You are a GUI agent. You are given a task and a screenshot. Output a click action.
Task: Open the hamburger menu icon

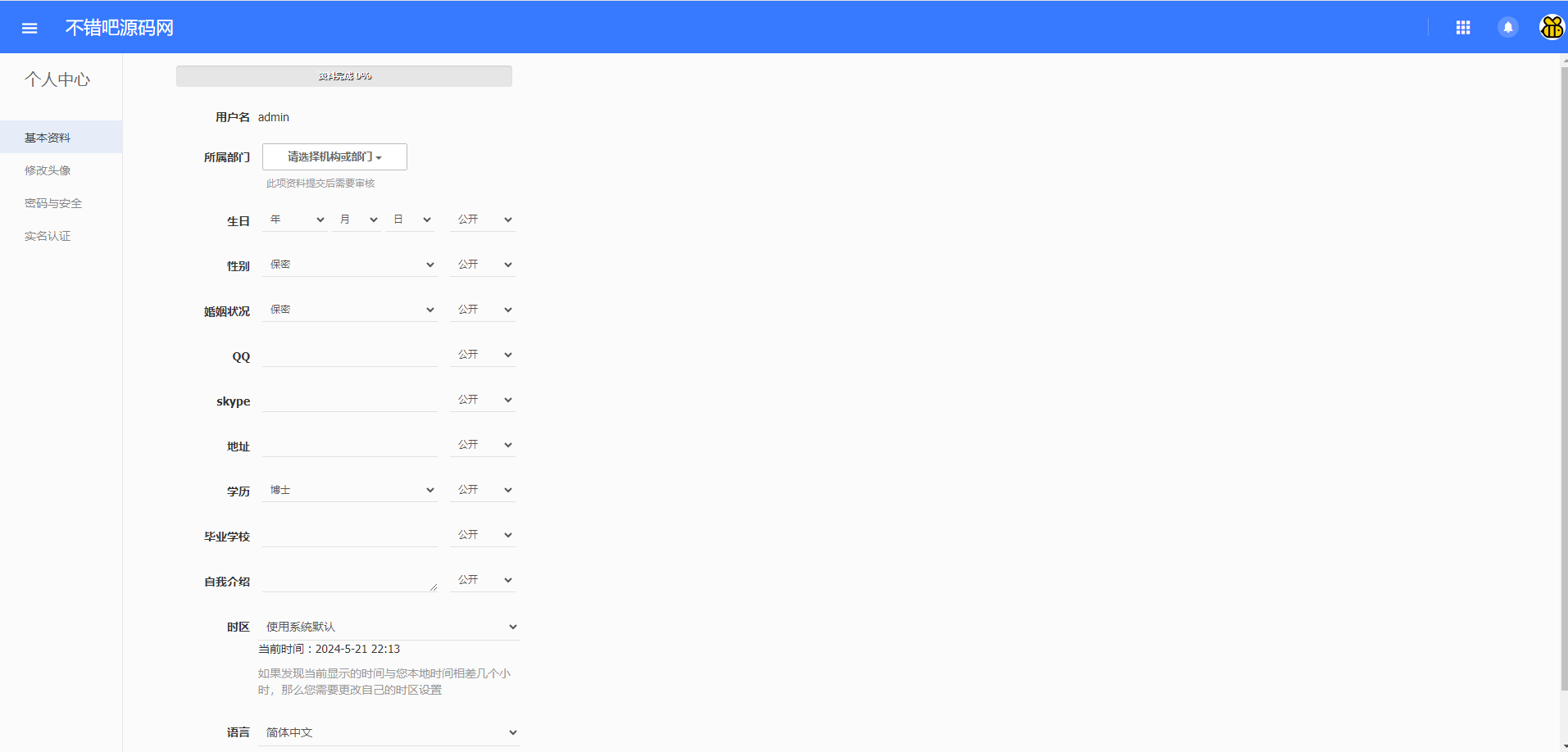pyautogui.click(x=30, y=28)
